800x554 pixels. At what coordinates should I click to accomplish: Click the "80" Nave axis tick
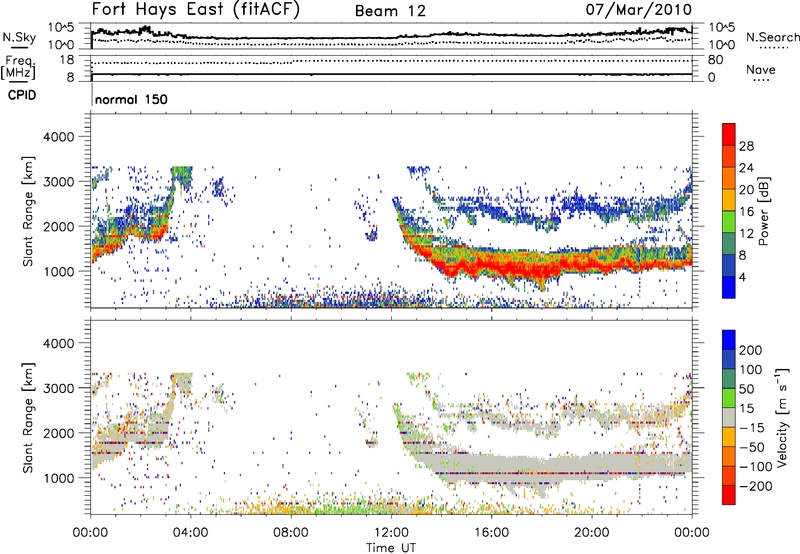tap(715, 60)
